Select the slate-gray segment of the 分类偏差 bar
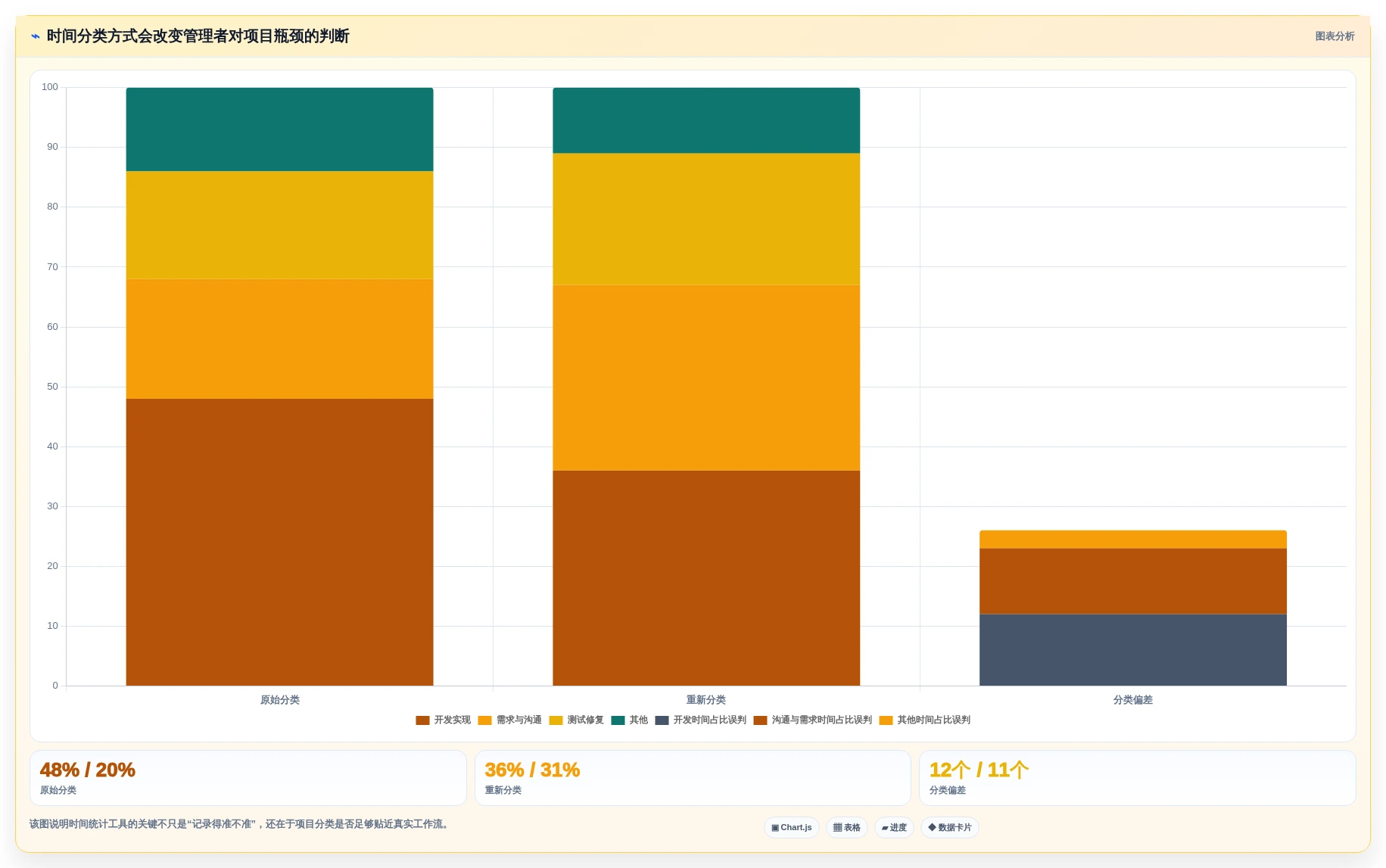Screen dimensions: 1386x868 pyautogui.click(x=1132, y=650)
